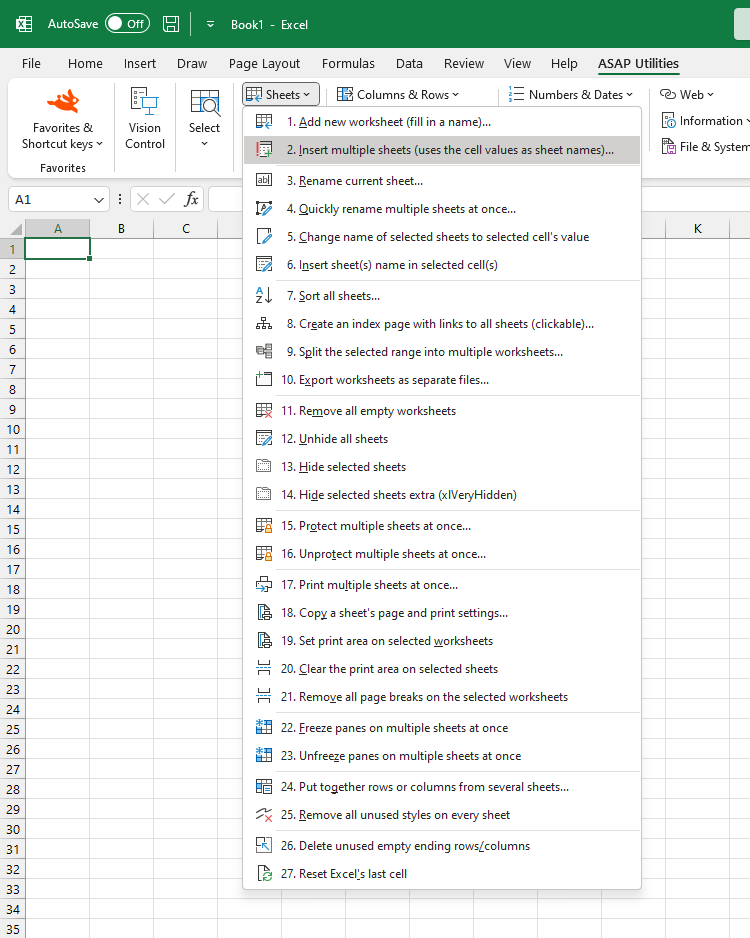Viewport: 750px width, 938px height.
Task: Select Remove all page breaks menu item
Action: [x=442, y=697]
